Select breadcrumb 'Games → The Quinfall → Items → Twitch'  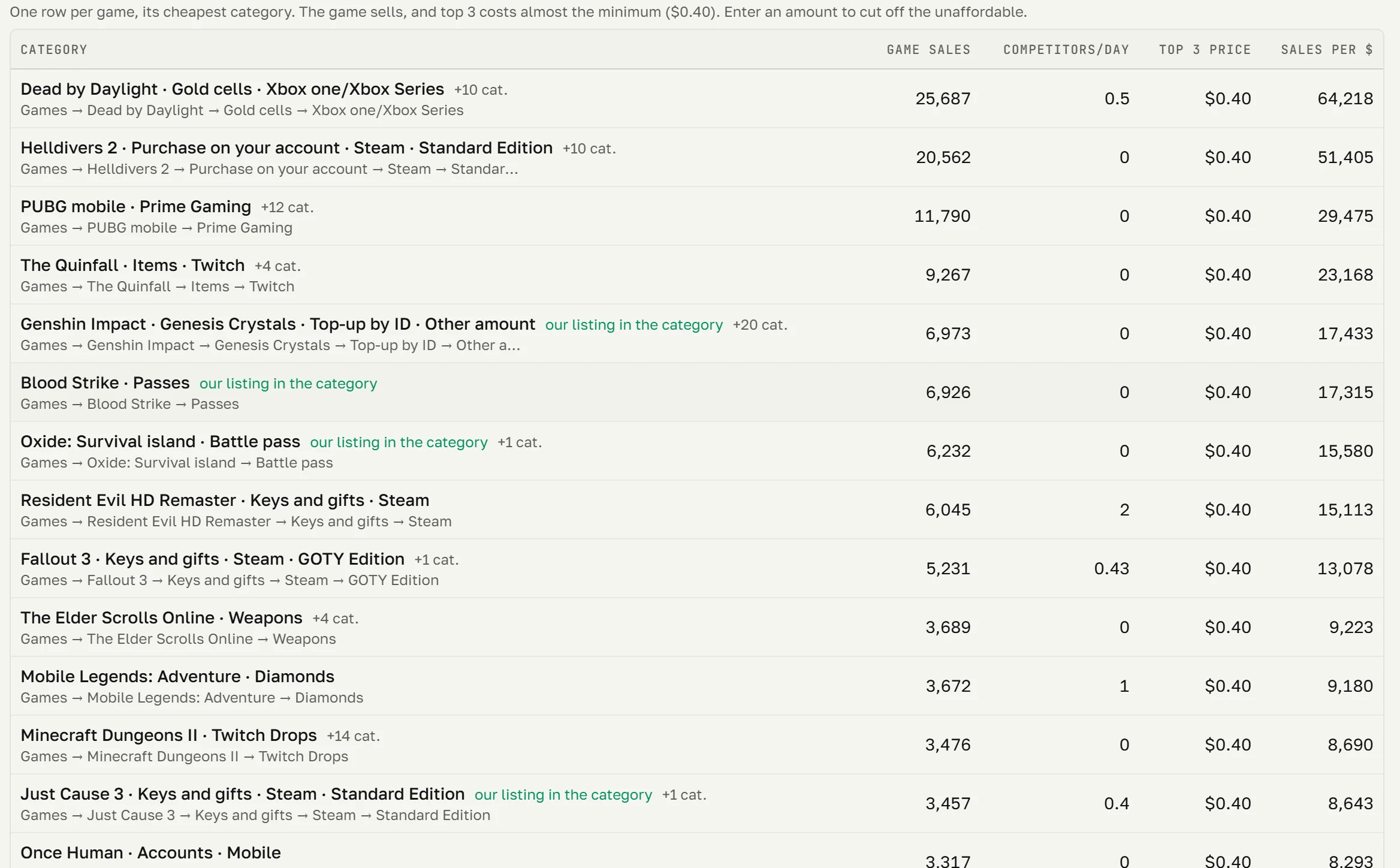(157, 287)
